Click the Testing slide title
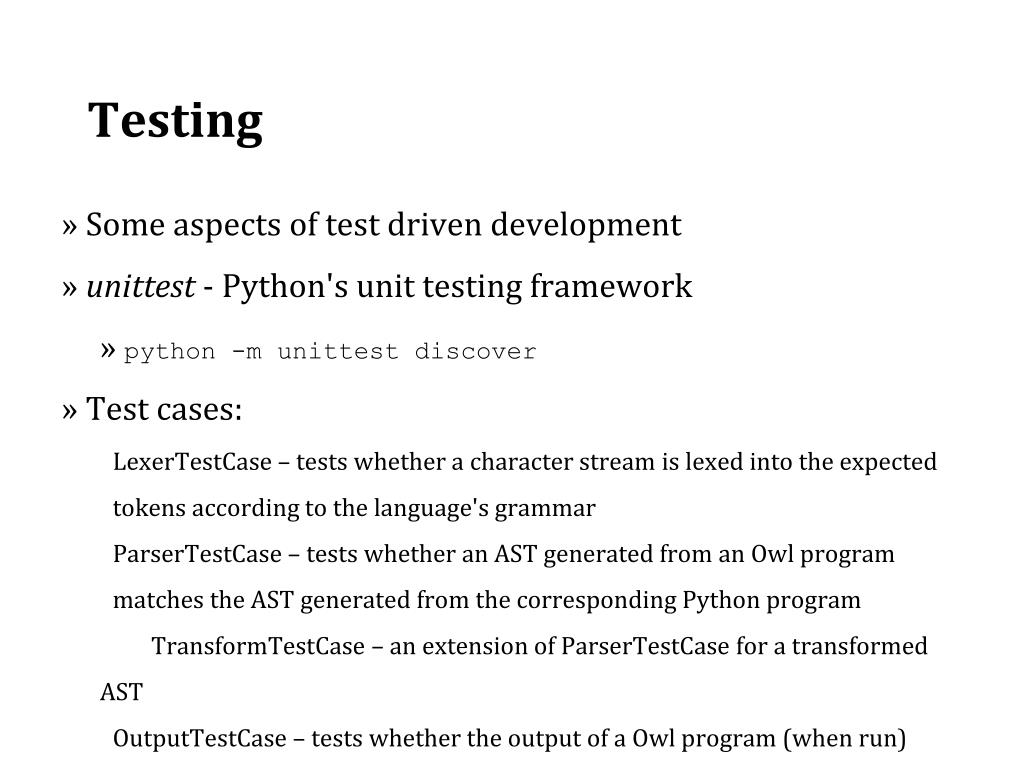The width and height of the screenshot is (1024, 768). coord(175,122)
